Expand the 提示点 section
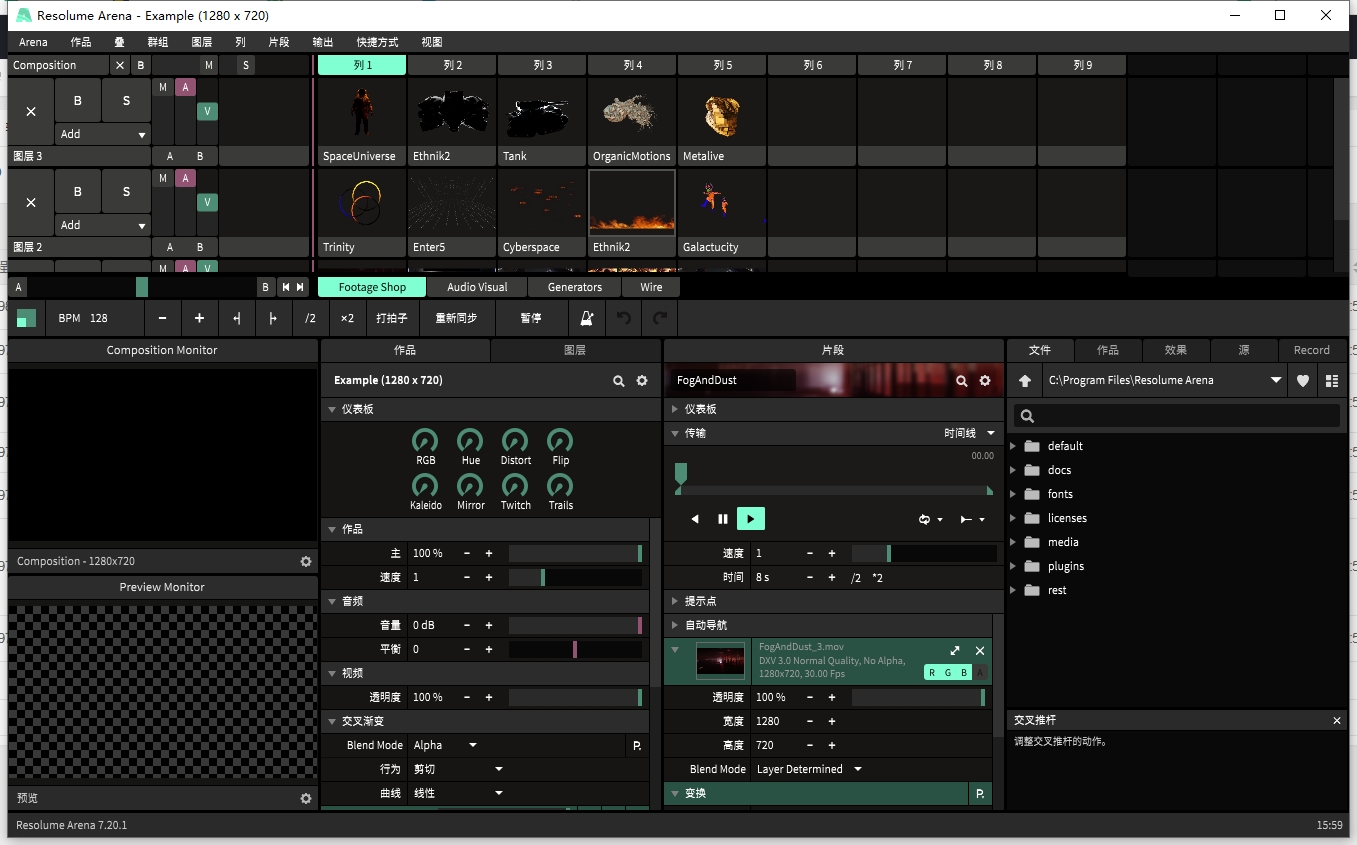This screenshot has height=845, width=1357. [675, 601]
